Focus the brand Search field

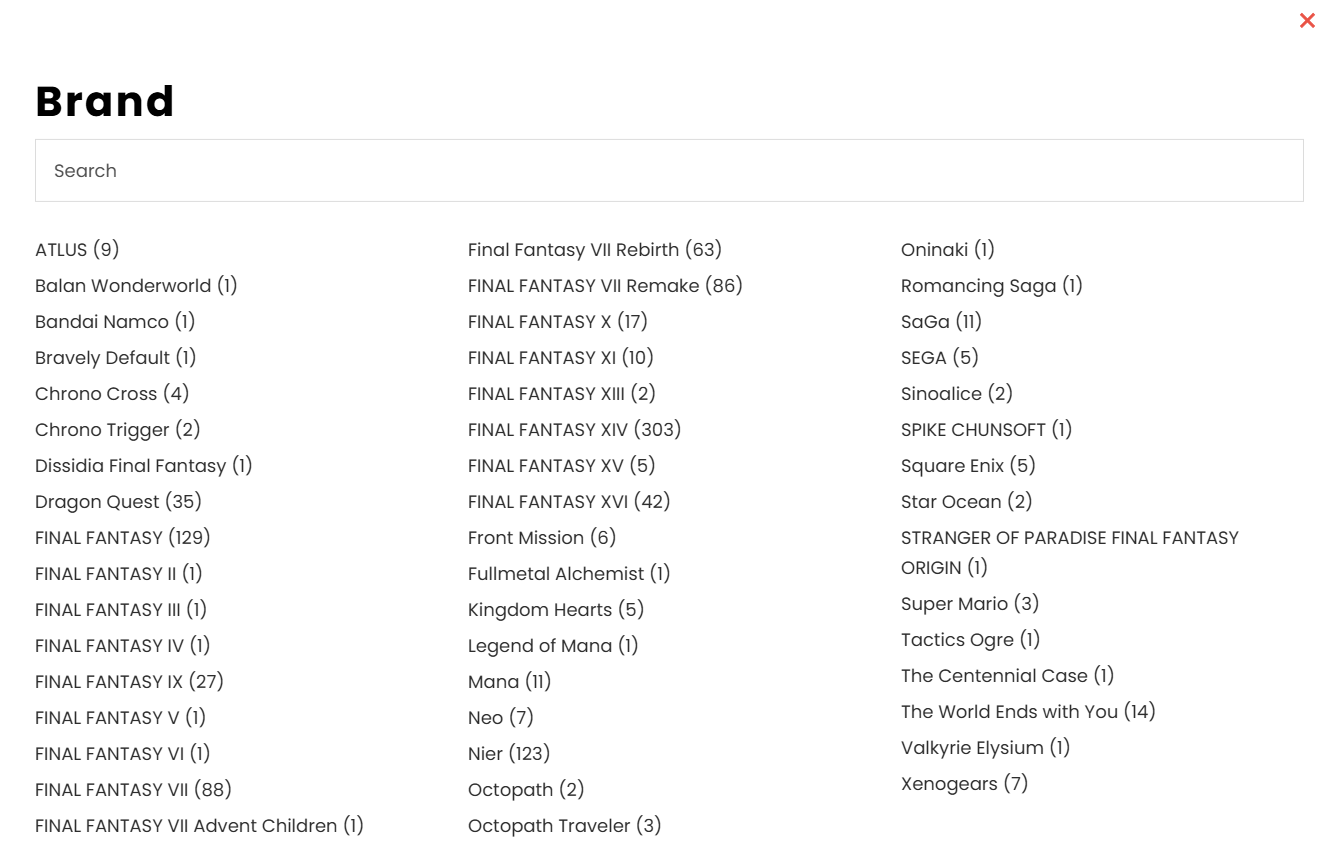(x=669, y=171)
